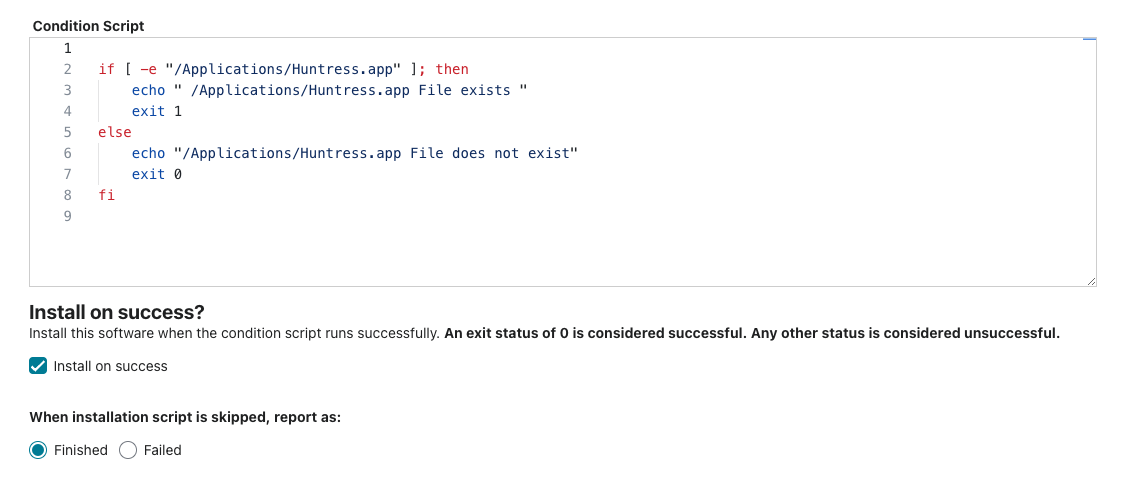Toggle the Install on success checkbox
1121x480 pixels.
click(x=38, y=366)
